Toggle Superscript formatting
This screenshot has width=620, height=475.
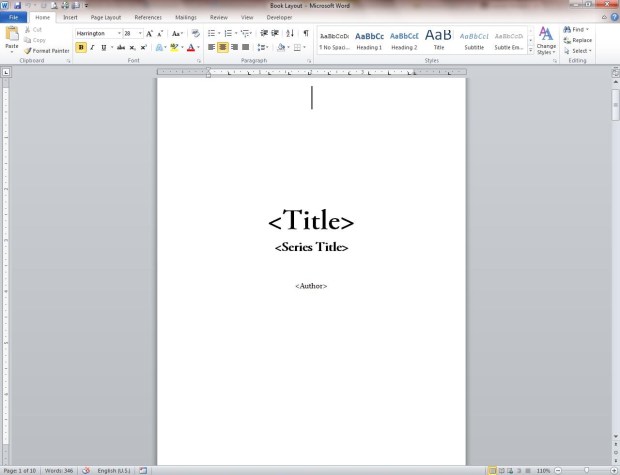pos(144,47)
